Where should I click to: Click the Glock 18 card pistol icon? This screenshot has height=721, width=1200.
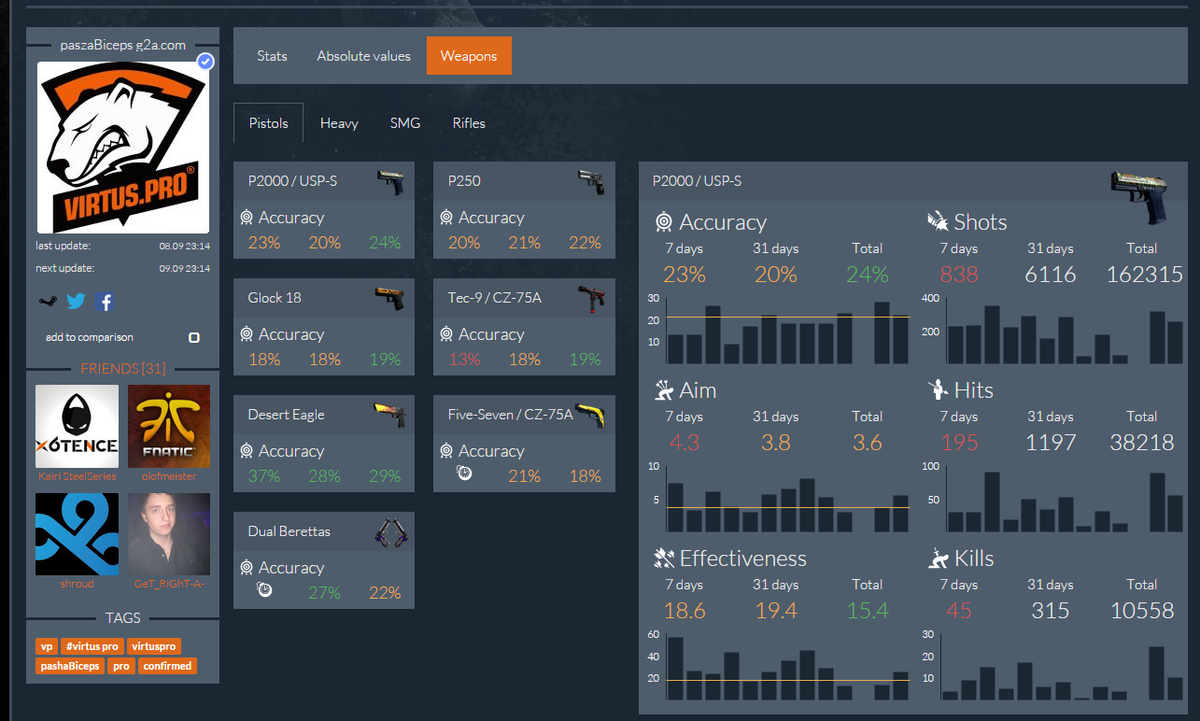(x=391, y=298)
